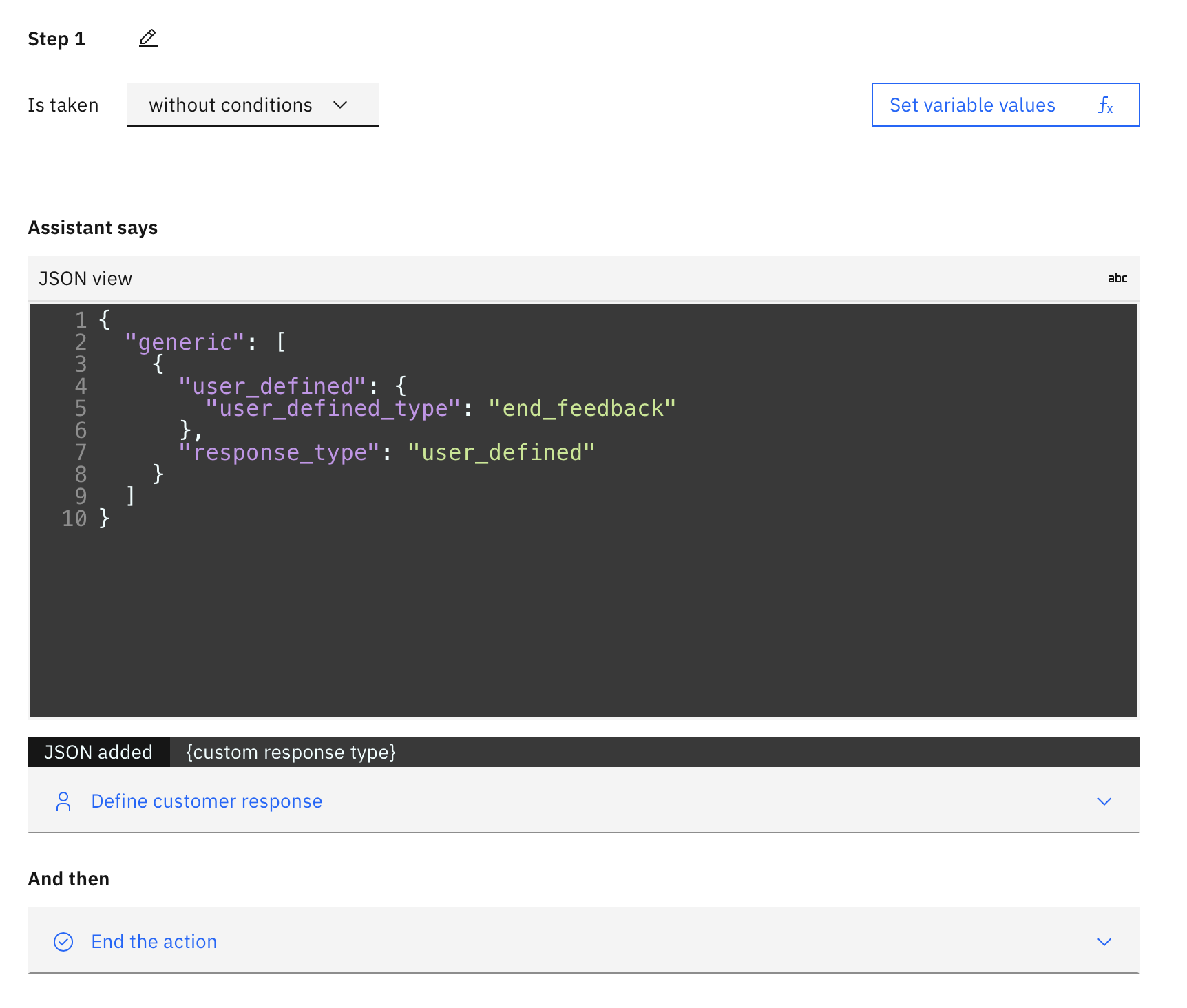
Task: Expand the End the action chevron
Action: (1104, 942)
